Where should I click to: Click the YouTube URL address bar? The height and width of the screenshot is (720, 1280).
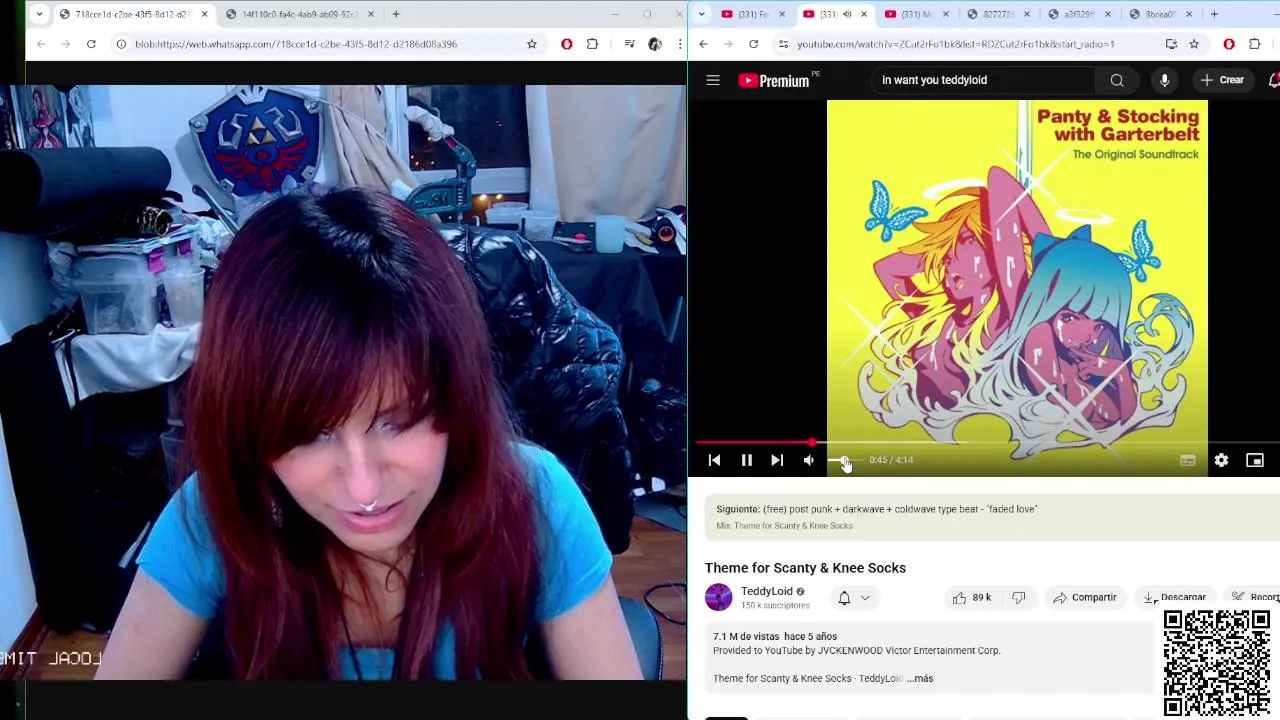coord(955,44)
